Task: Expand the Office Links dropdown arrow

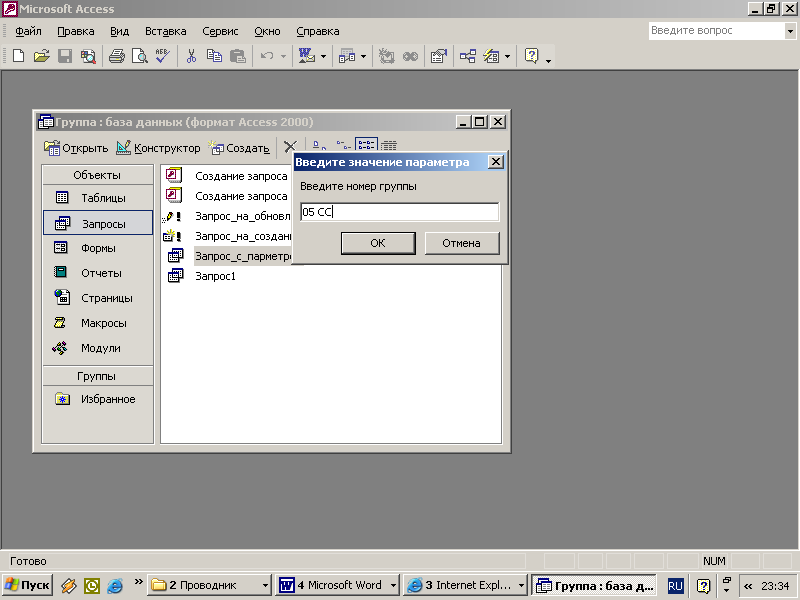Action: tap(323, 56)
